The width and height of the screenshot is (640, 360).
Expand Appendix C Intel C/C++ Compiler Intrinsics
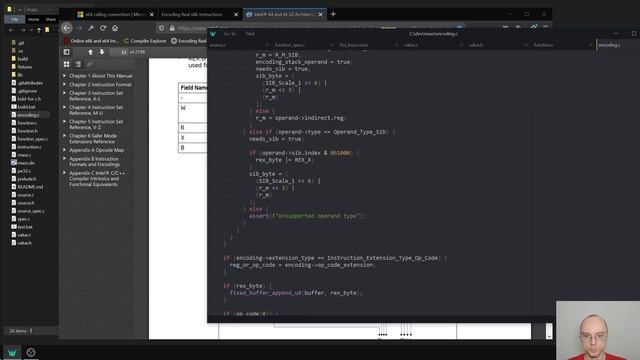pyautogui.click(x=64, y=173)
